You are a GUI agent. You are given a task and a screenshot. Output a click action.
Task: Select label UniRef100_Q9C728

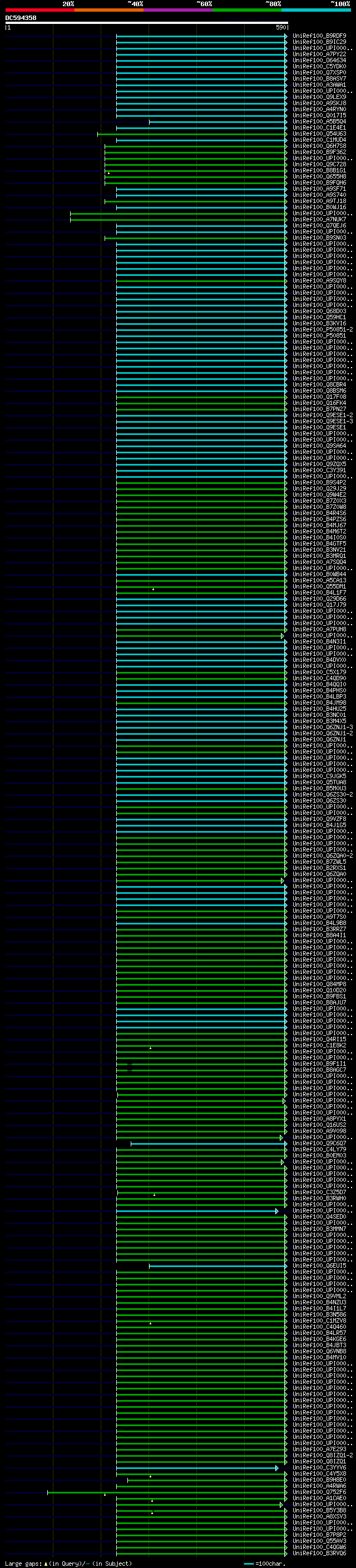pos(319,164)
